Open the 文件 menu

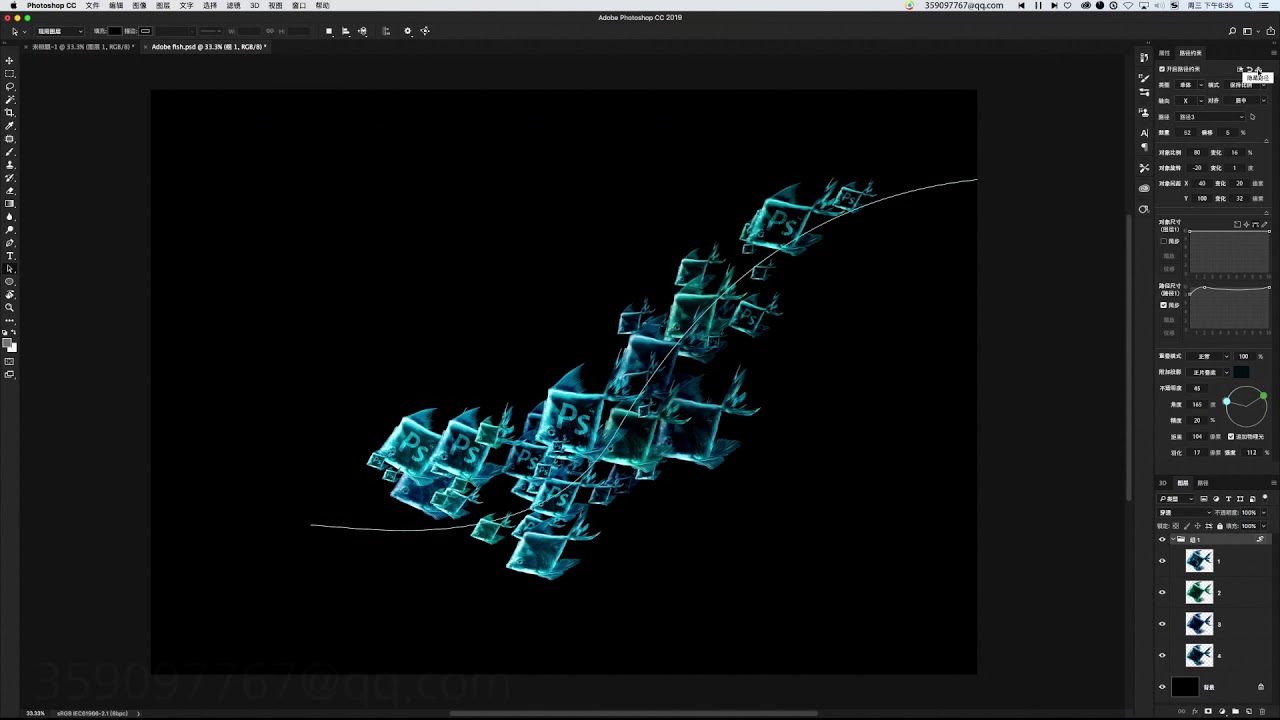(93, 5)
